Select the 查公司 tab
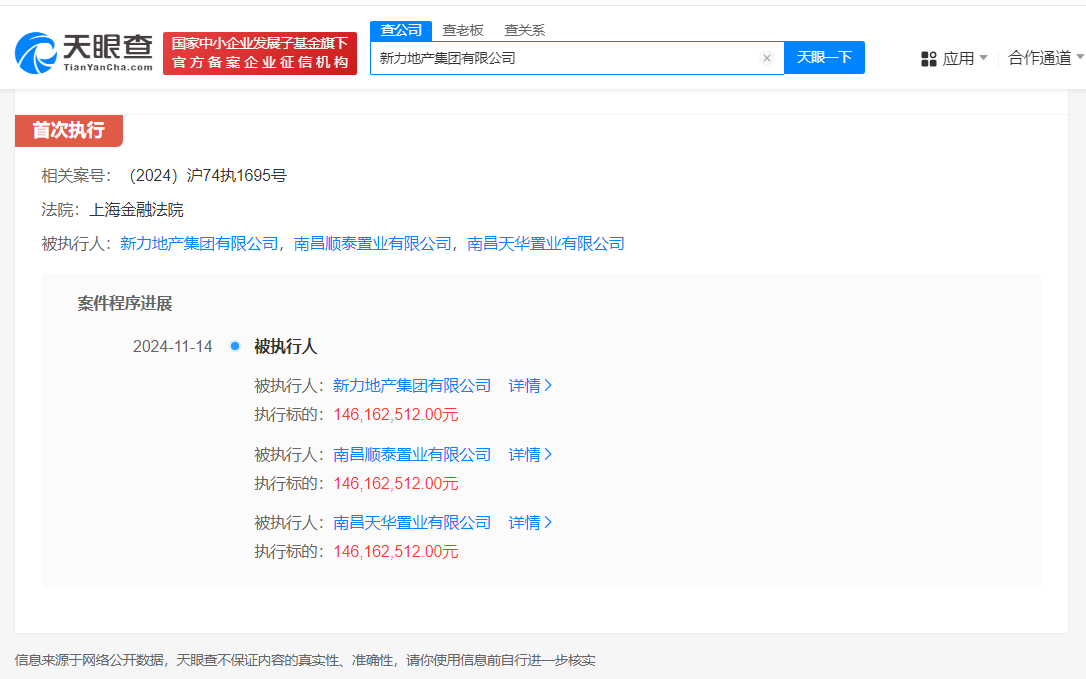 (x=401, y=30)
